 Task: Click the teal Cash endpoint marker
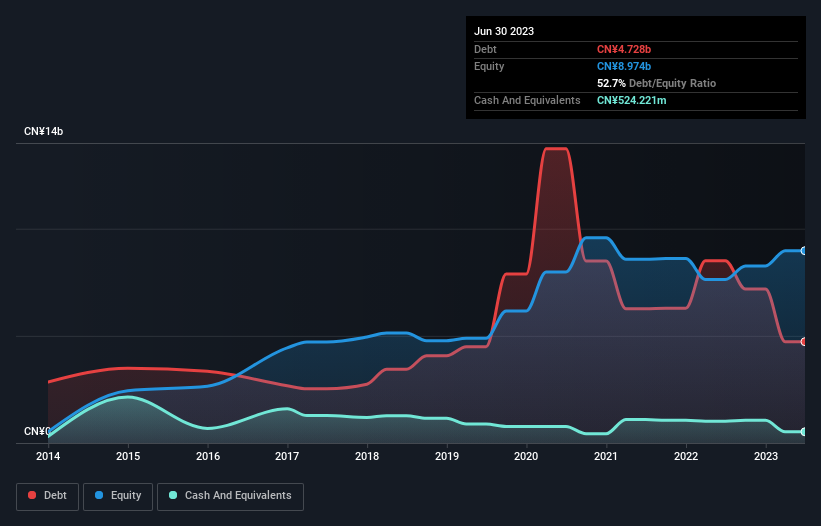coord(804,432)
